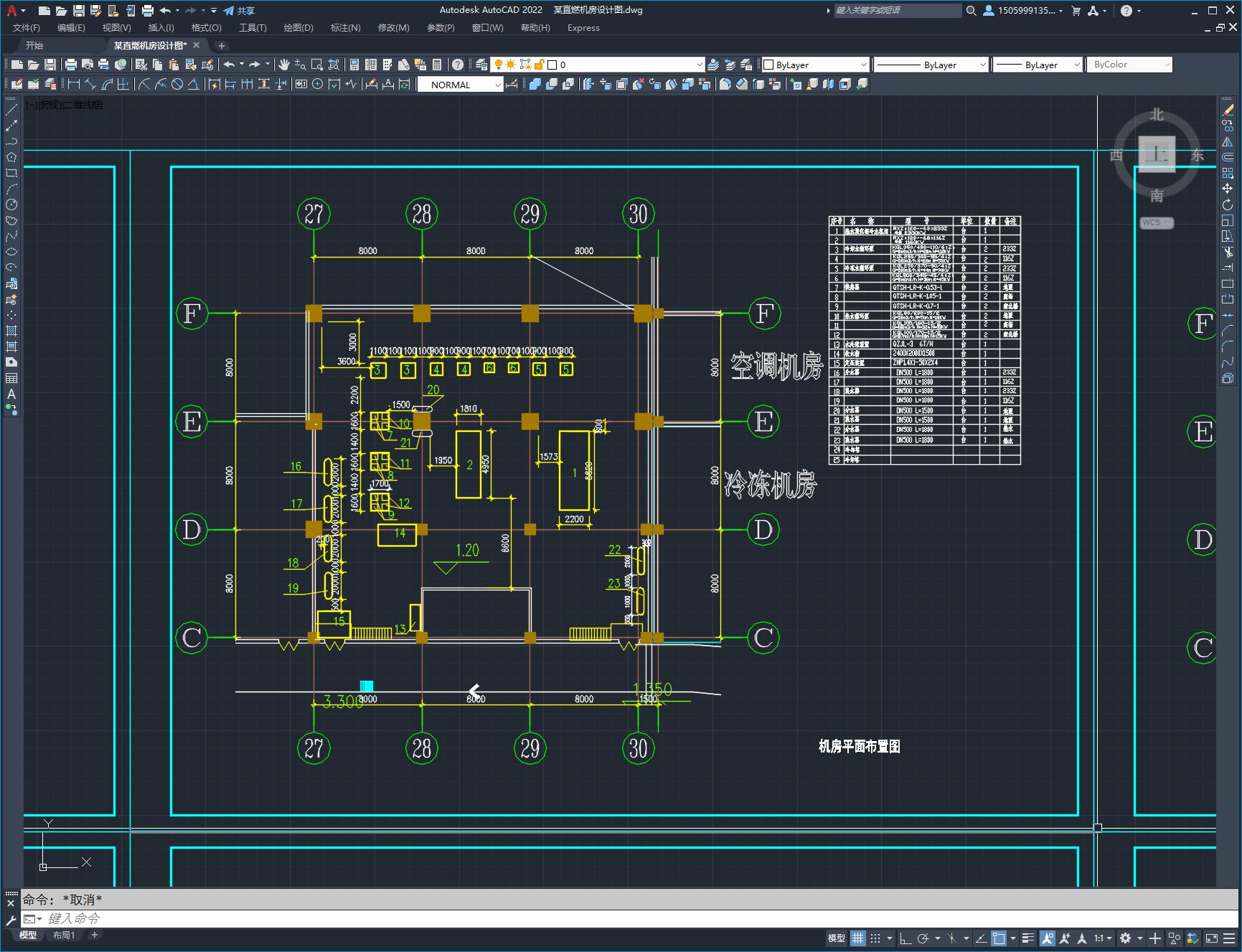Expand the annotation scale 1:1 dropdown
This screenshot has height=952, width=1242.
pyautogui.click(x=1103, y=938)
